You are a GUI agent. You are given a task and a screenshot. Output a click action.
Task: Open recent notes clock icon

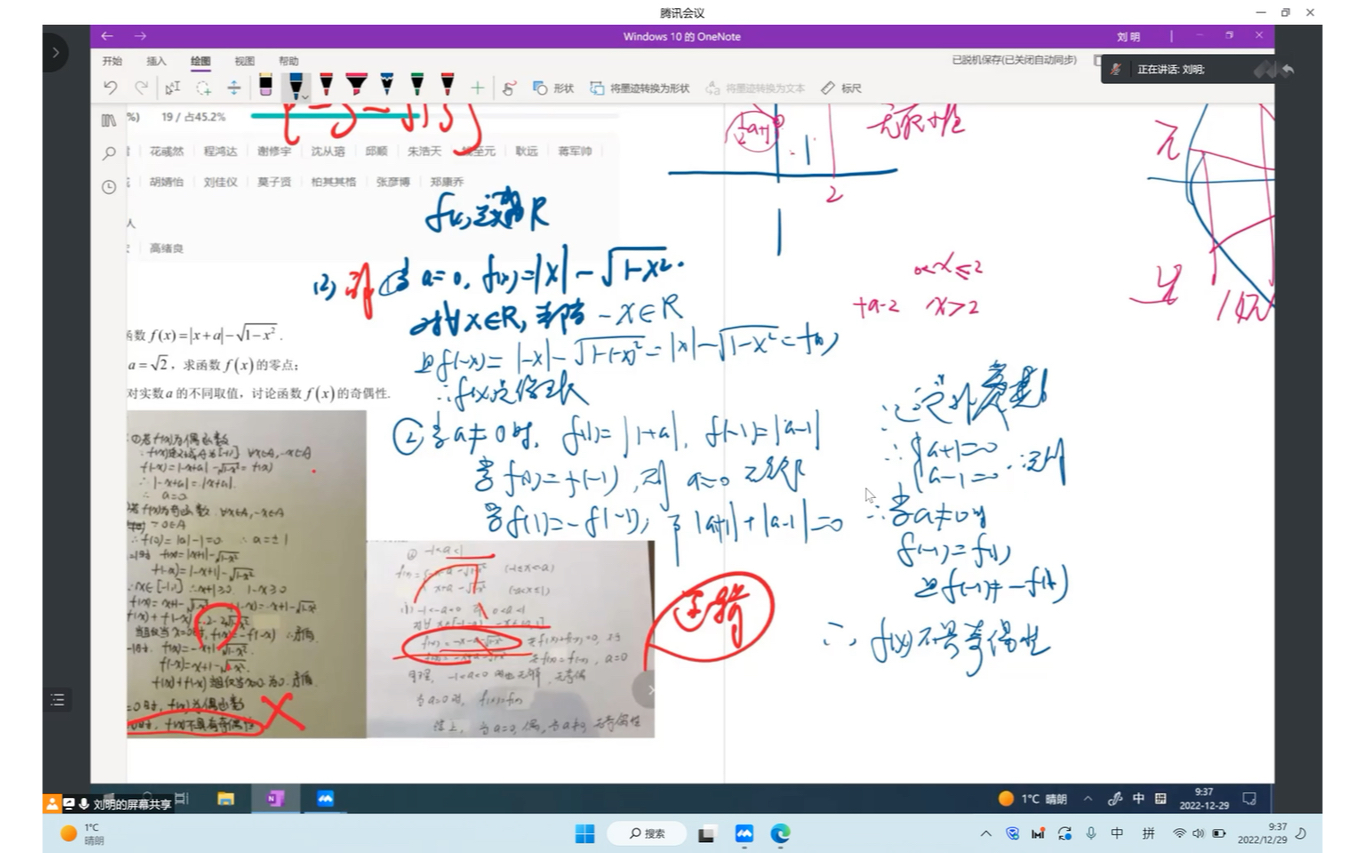(109, 186)
